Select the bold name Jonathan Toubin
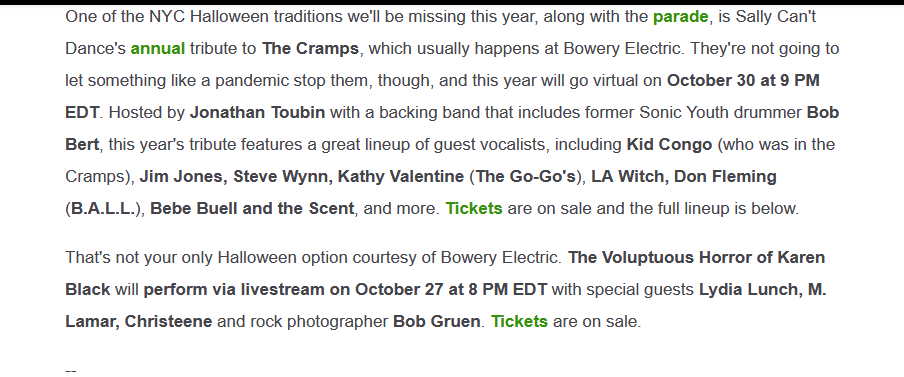The height and width of the screenshot is (377, 904). point(257,112)
